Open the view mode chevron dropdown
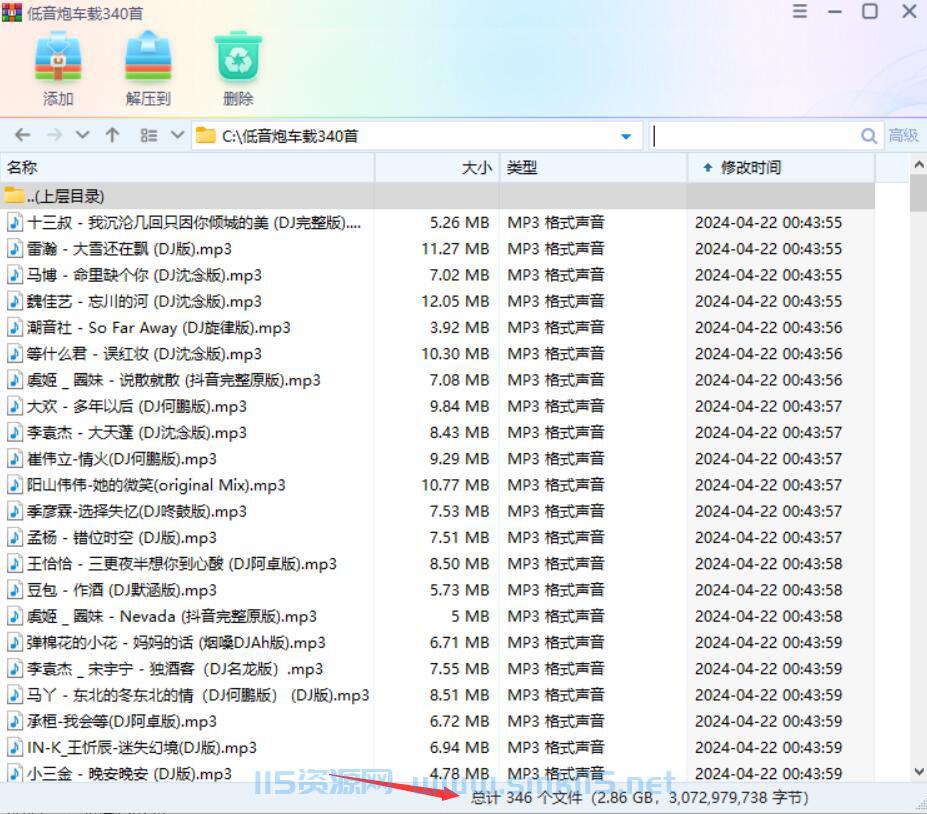The image size is (927, 814). click(x=175, y=135)
